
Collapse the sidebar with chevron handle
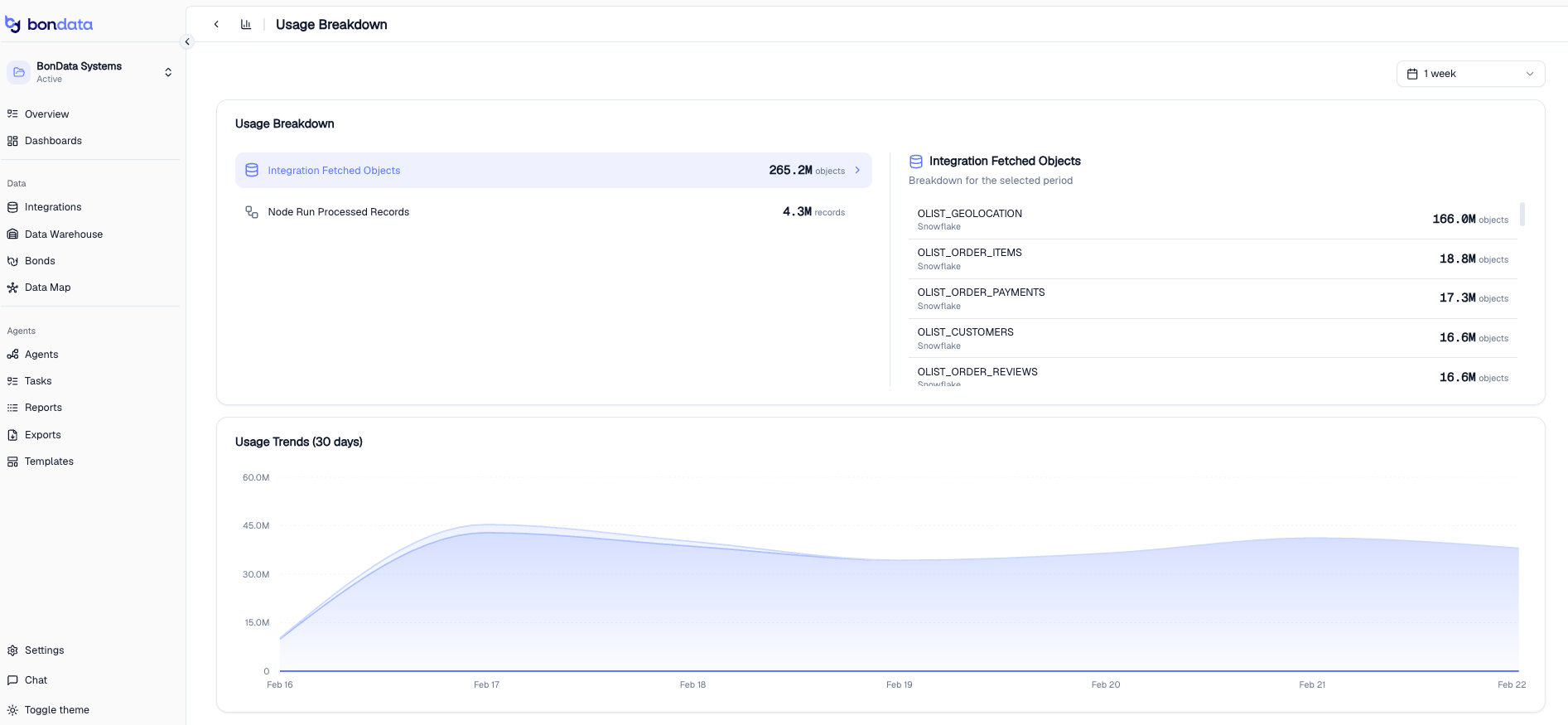[187, 41]
